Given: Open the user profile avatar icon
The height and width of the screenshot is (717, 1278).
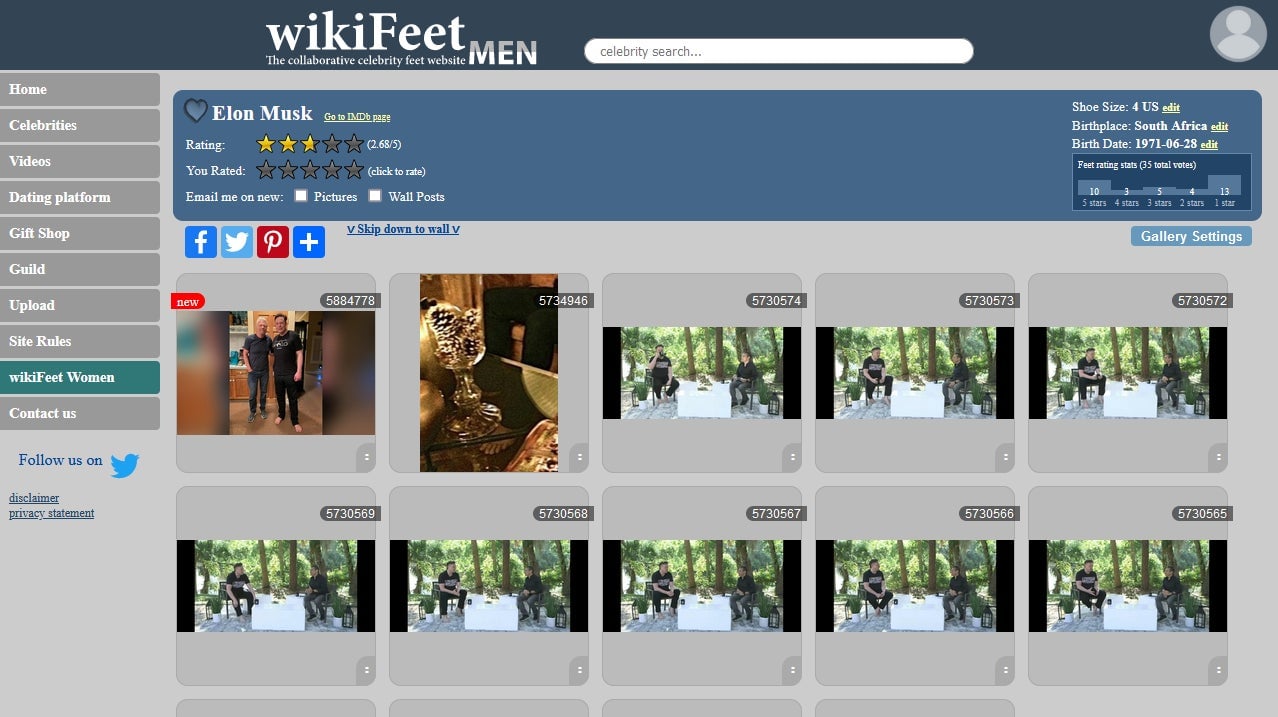Looking at the screenshot, I should click(1237, 34).
